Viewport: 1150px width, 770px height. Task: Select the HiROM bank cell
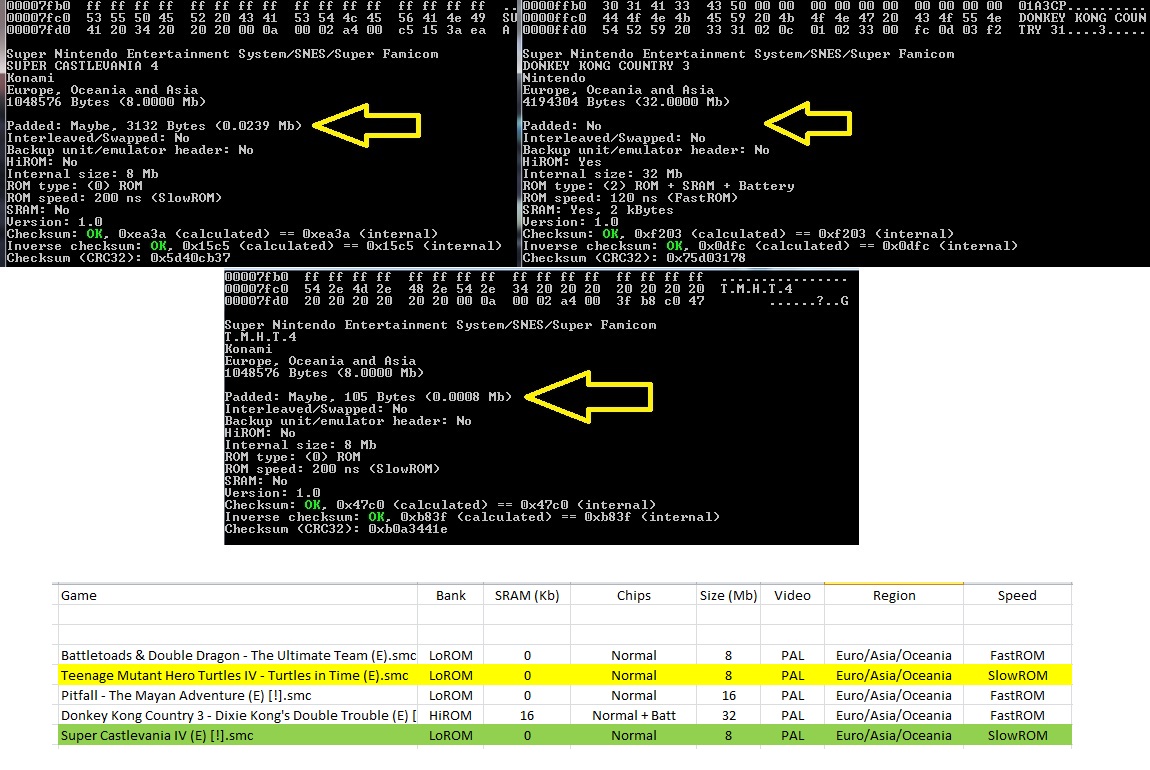(x=451, y=716)
